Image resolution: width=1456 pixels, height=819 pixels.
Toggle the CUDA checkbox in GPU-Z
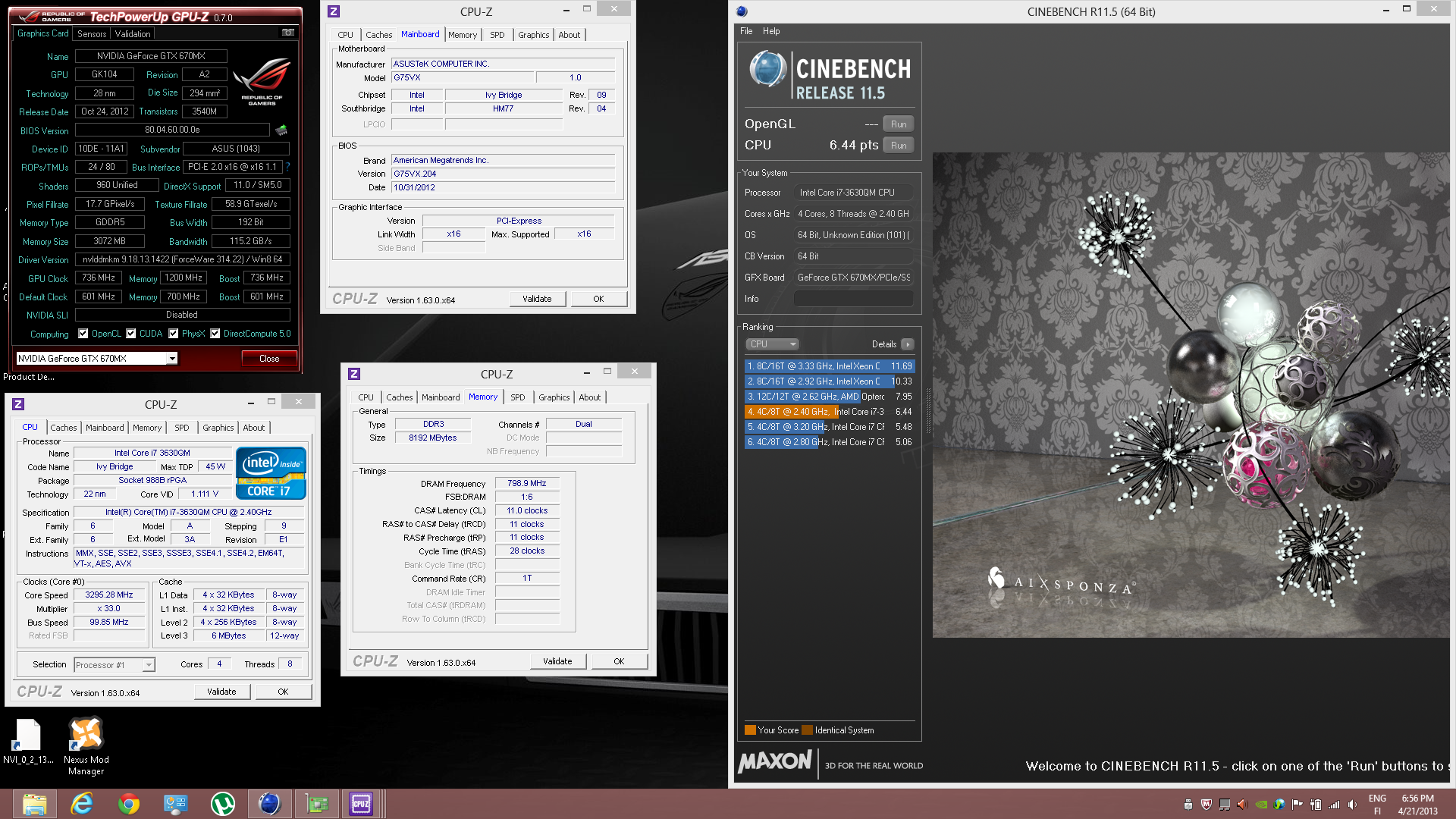point(131,334)
